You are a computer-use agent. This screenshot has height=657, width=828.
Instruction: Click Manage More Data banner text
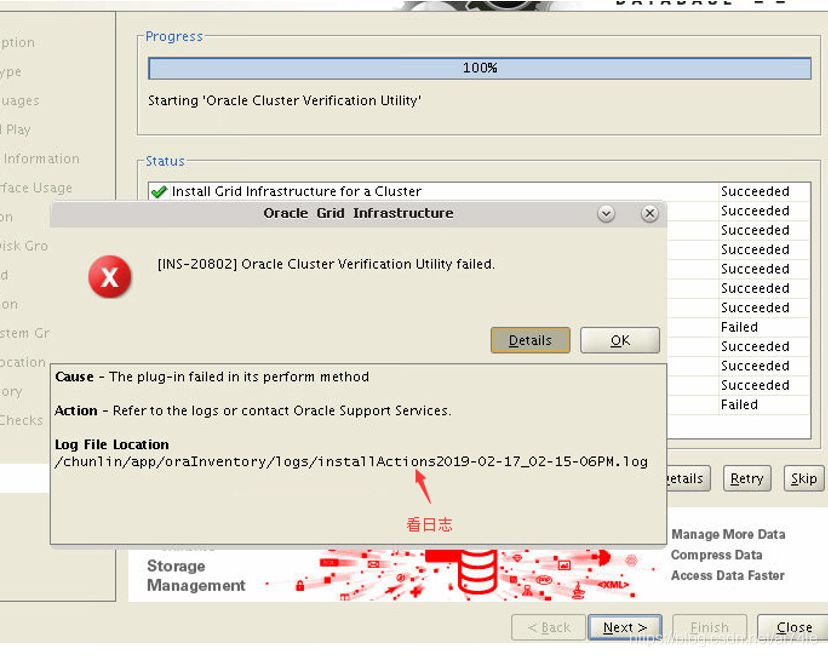pyautogui.click(x=728, y=534)
